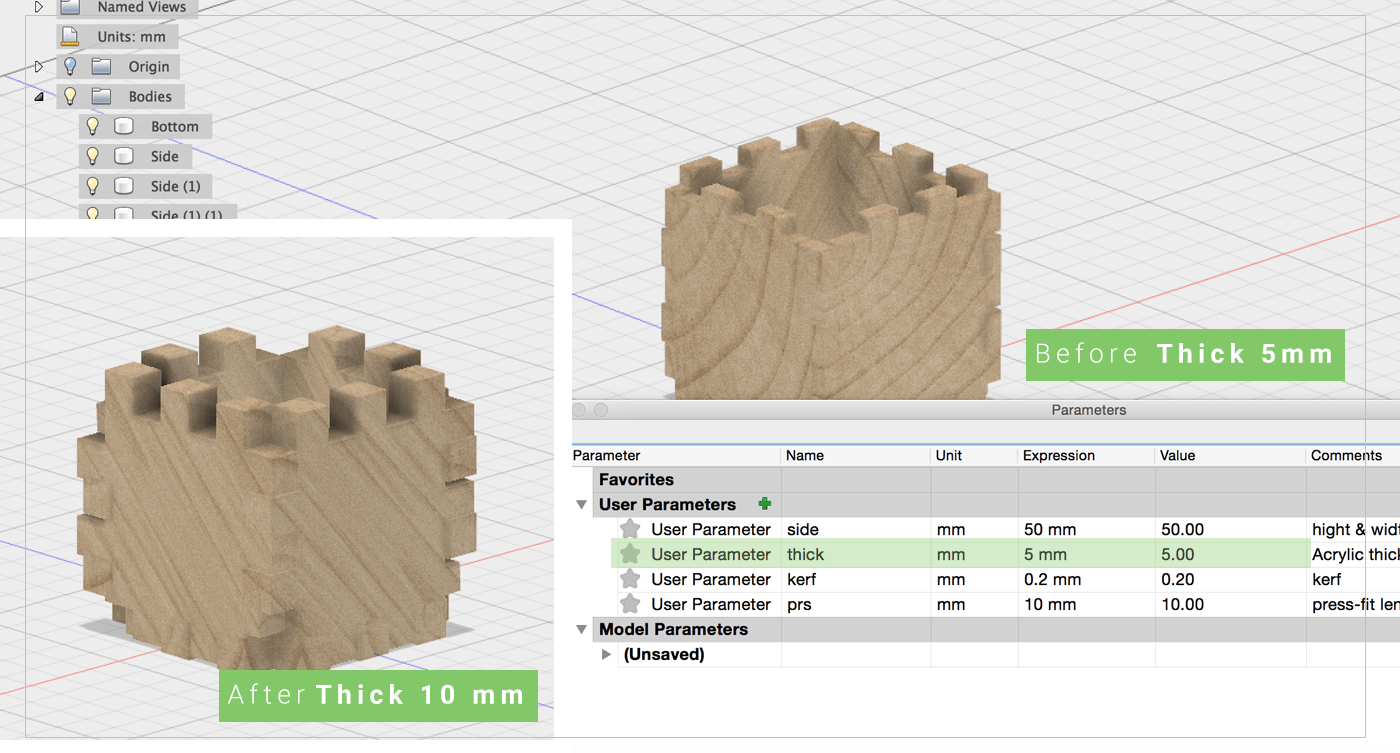The width and height of the screenshot is (1400, 753).
Task: Click the Parameters window title bar
Action: [x=986, y=410]
